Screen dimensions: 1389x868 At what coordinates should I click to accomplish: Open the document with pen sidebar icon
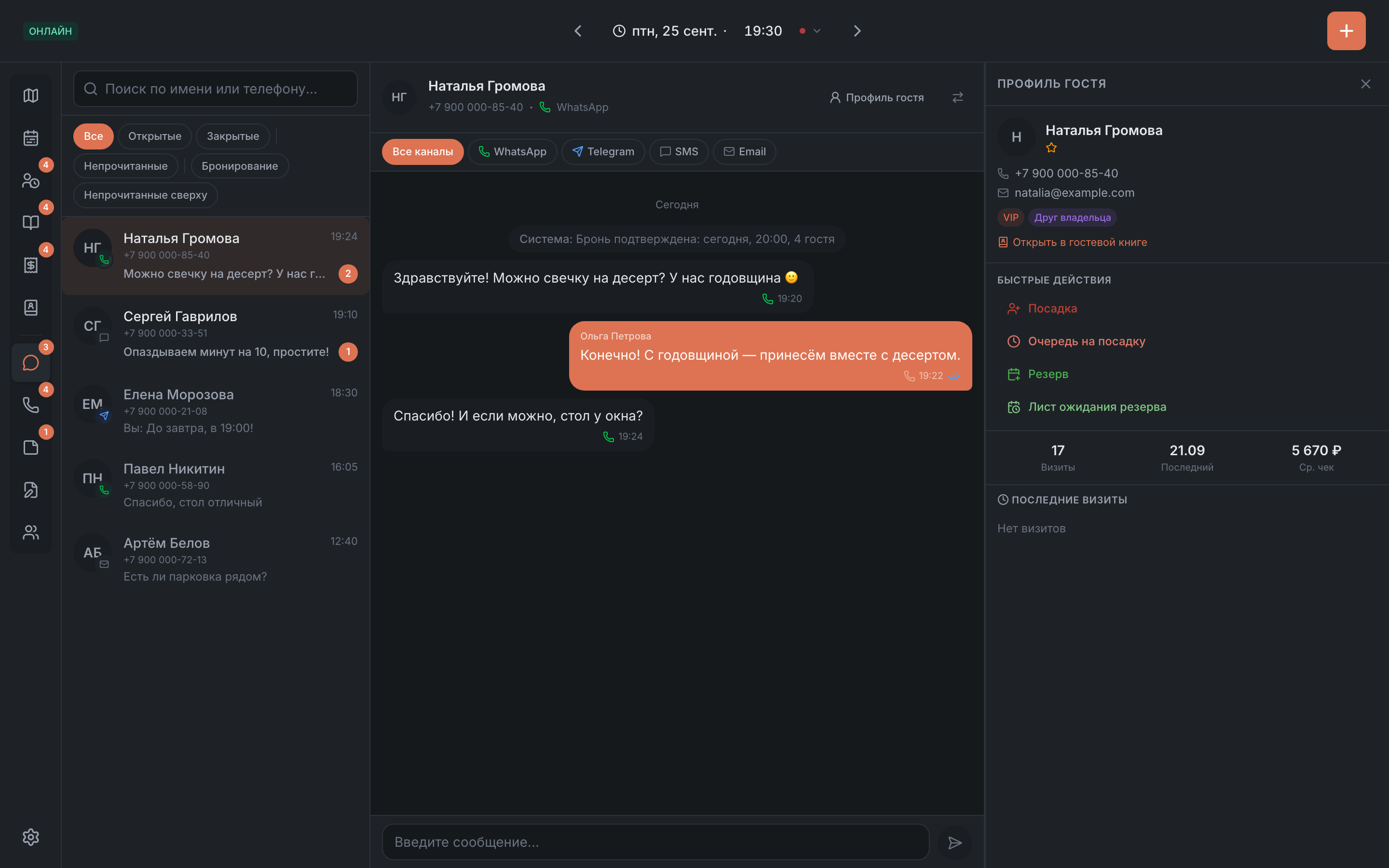coord(31,489)
